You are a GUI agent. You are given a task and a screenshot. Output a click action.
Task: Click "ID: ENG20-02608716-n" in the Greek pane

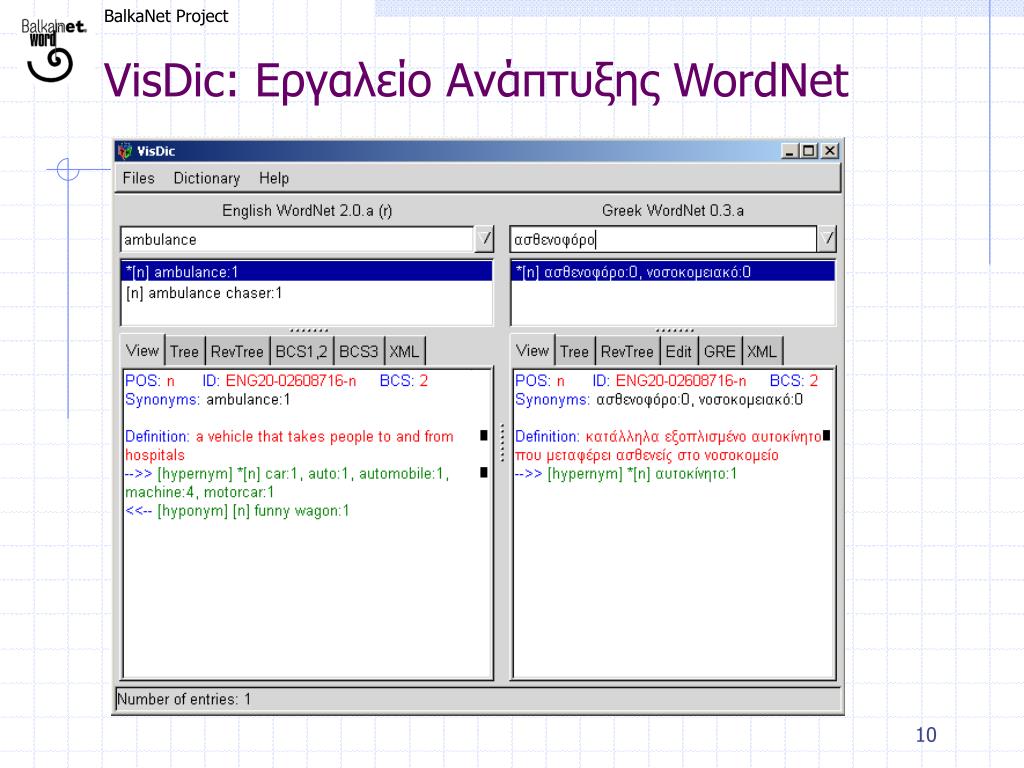669,381
